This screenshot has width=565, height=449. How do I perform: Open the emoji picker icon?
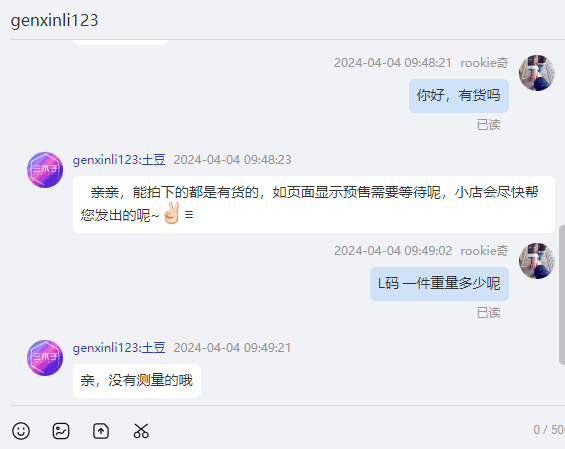pyautogui.click(x=21, y=431)
